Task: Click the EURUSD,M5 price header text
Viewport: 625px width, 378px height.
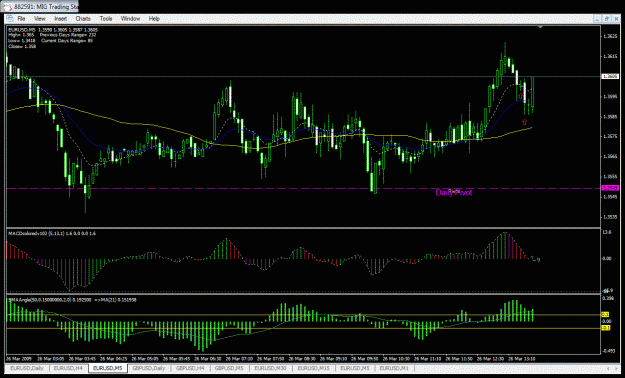Action: pyautogui.click(x=53, y=30)
